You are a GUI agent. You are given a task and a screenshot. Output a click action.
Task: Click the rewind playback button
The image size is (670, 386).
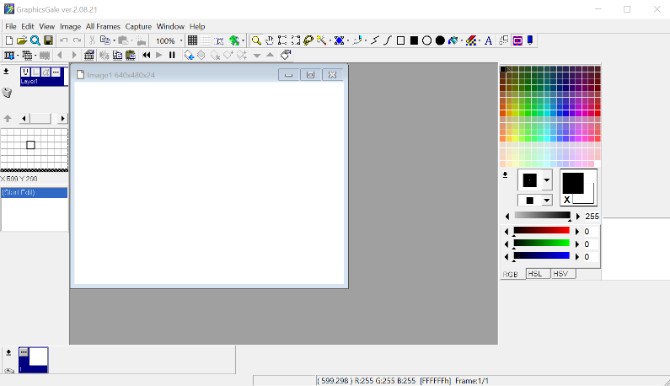[146, 55]
